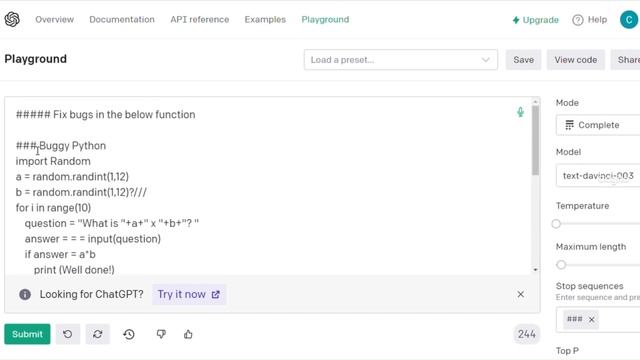This screenshot has height=360, width=640.
Task: Click the 'answer = = = input(question)' line
Action: pyautogui.click(x=93, y=239)
